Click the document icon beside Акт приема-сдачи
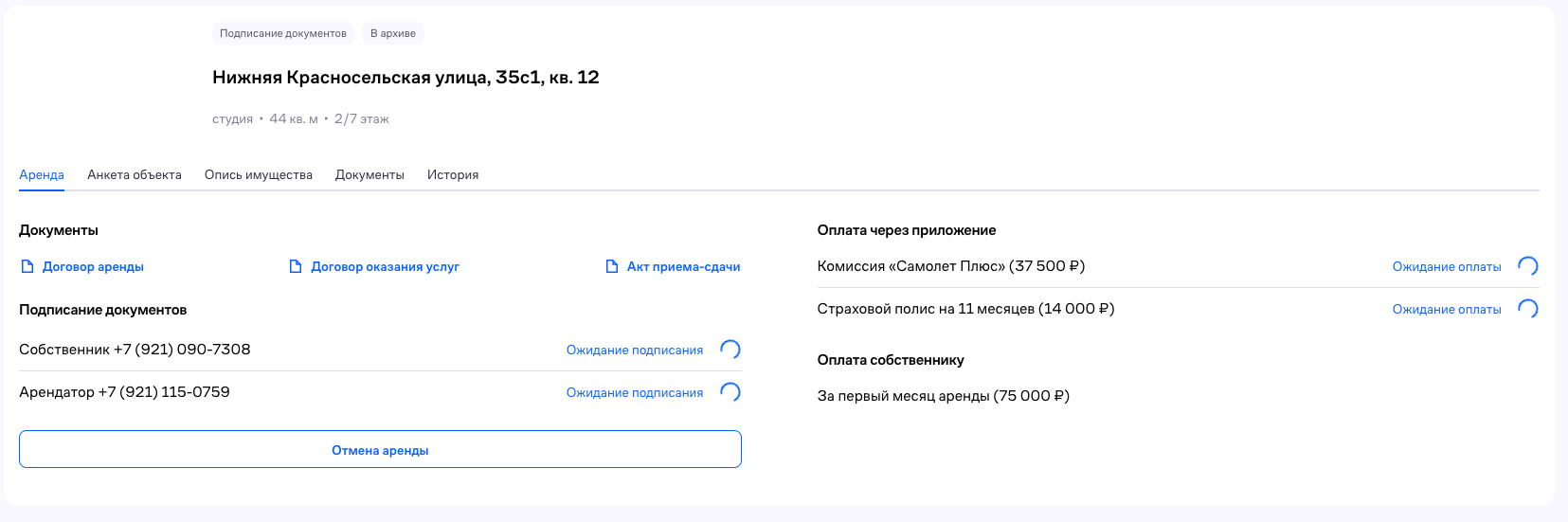 coord(612,266)
